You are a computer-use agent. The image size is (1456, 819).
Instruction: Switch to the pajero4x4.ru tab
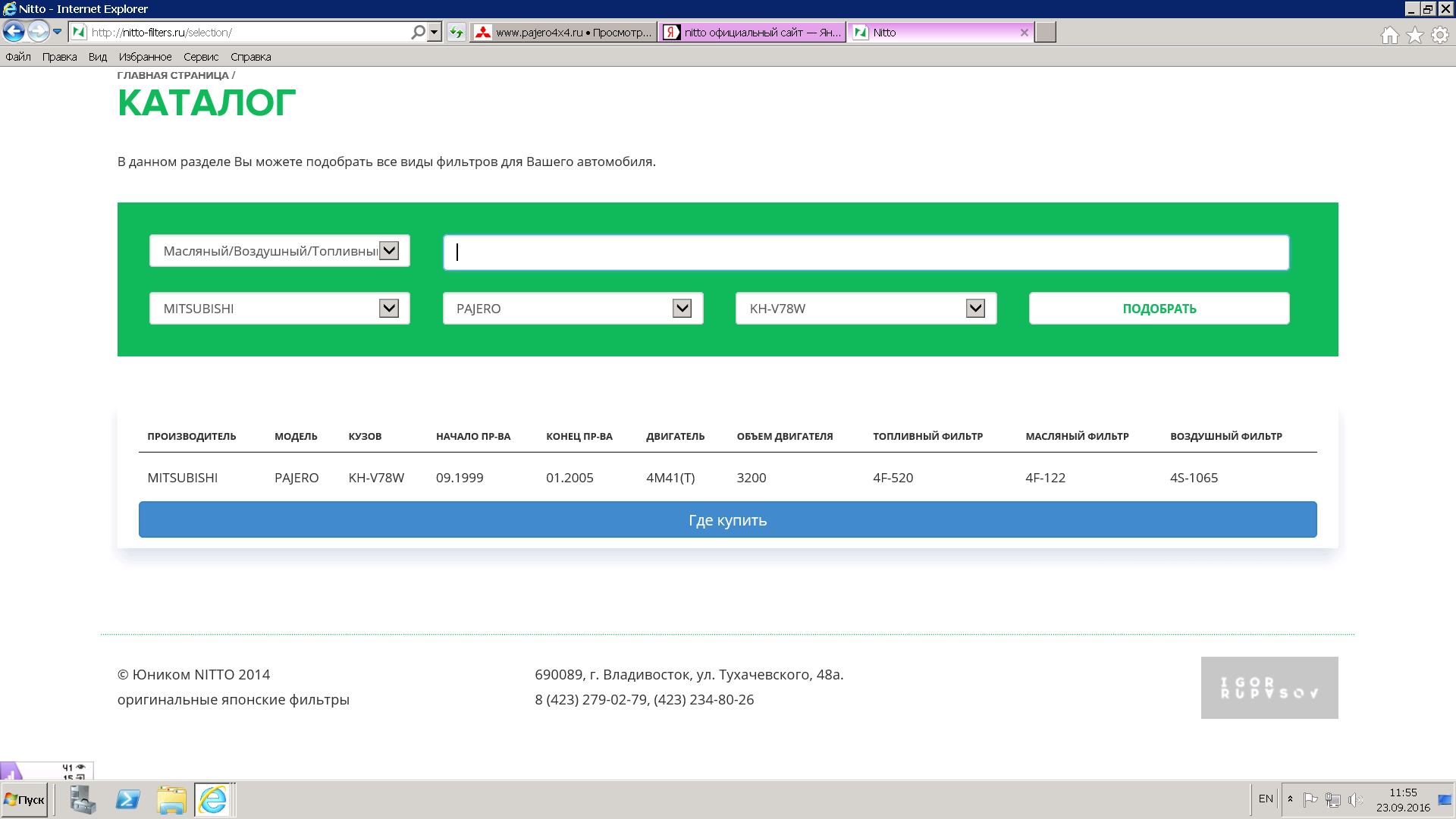tap(563, 33)
